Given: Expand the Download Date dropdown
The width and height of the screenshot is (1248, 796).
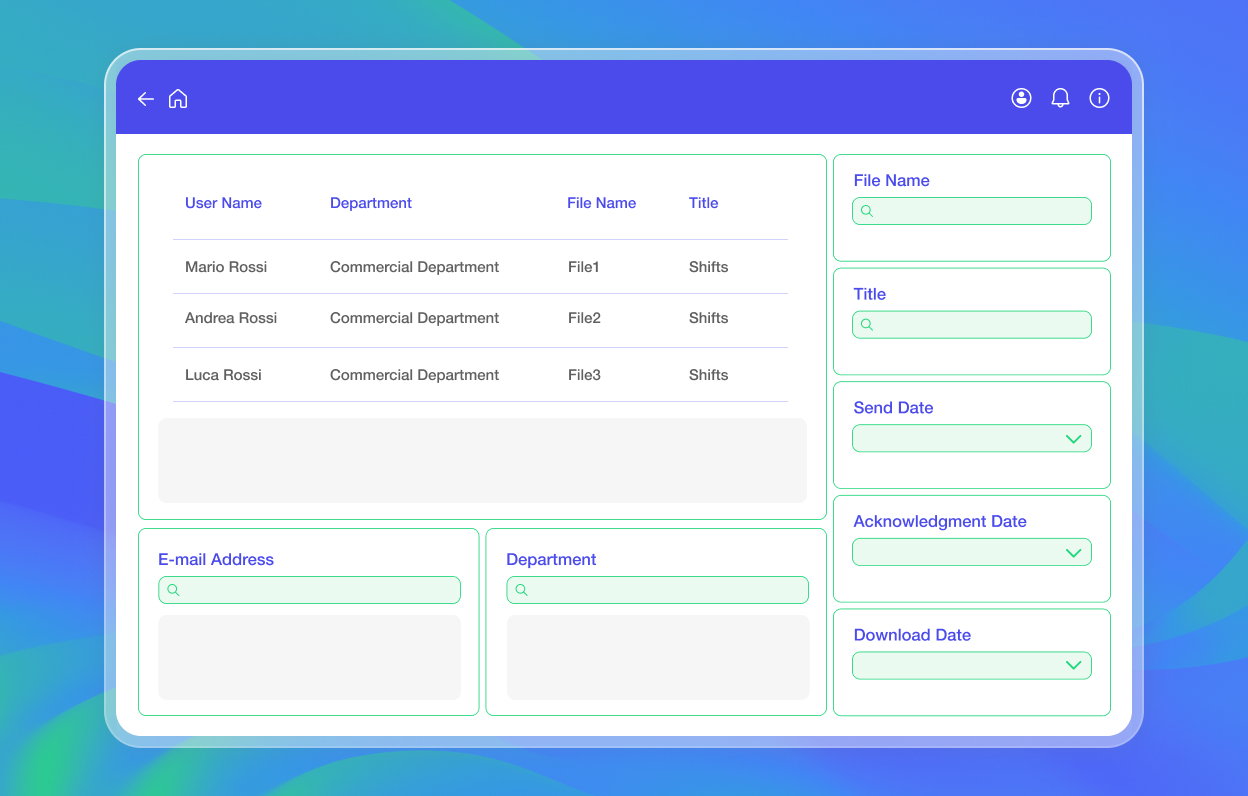Looking at the screenshot, I should pyautogui.click(x=972, y=666).
